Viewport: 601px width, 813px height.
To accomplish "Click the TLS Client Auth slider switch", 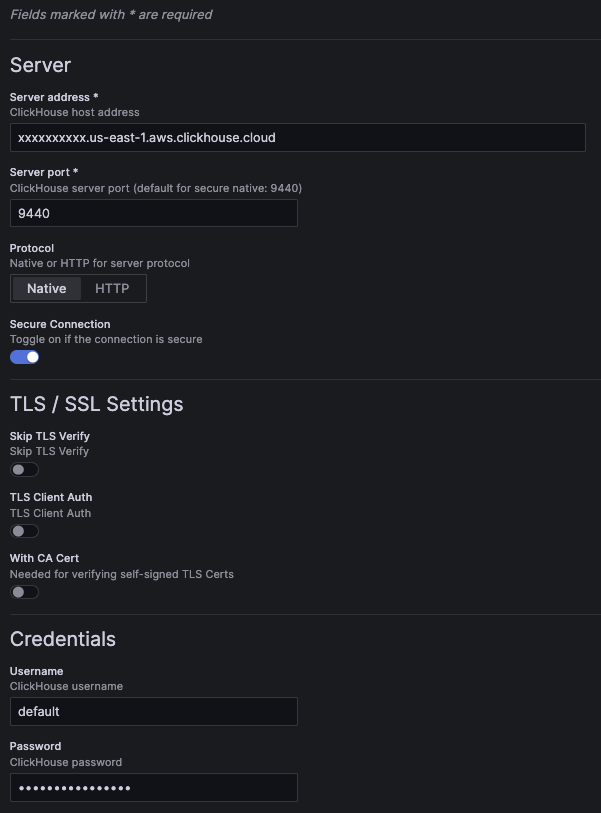I will 24,530.
